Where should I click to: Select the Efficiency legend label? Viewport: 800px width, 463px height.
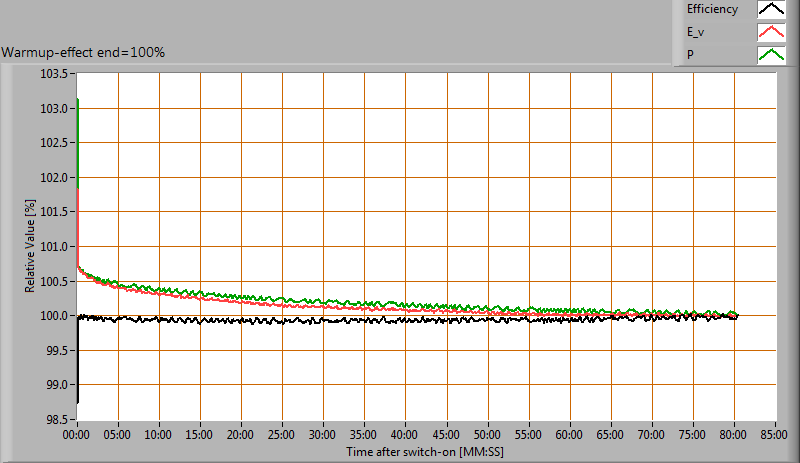point(712,10)
